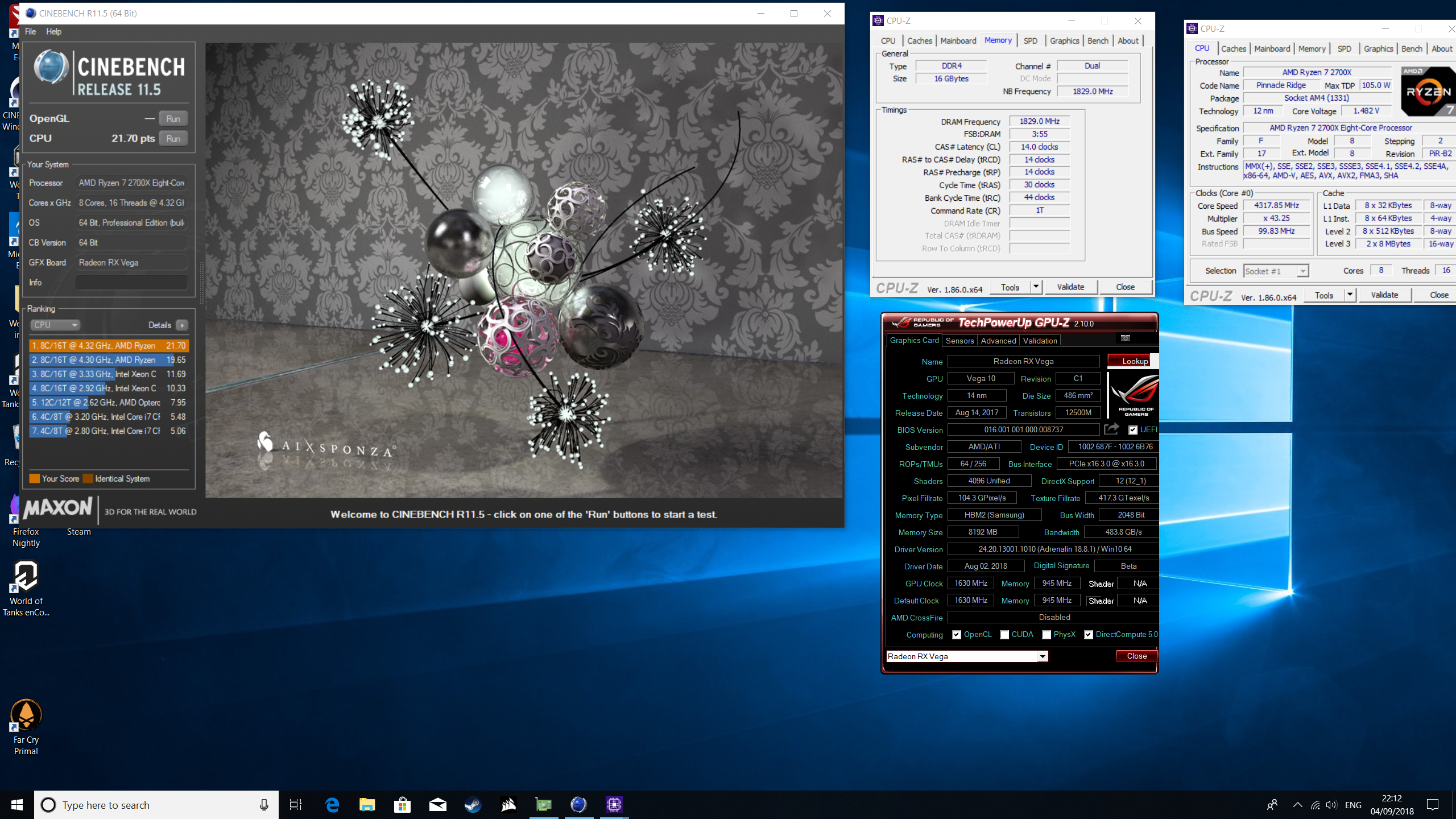Click the Identical System legend swatch
1456x819 pixels.
(x=88, y=478)
